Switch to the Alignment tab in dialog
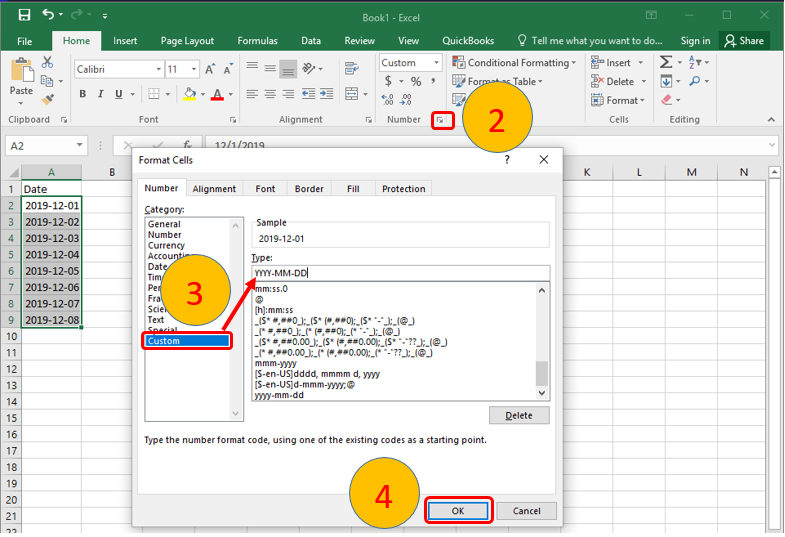 pos(214,188)
